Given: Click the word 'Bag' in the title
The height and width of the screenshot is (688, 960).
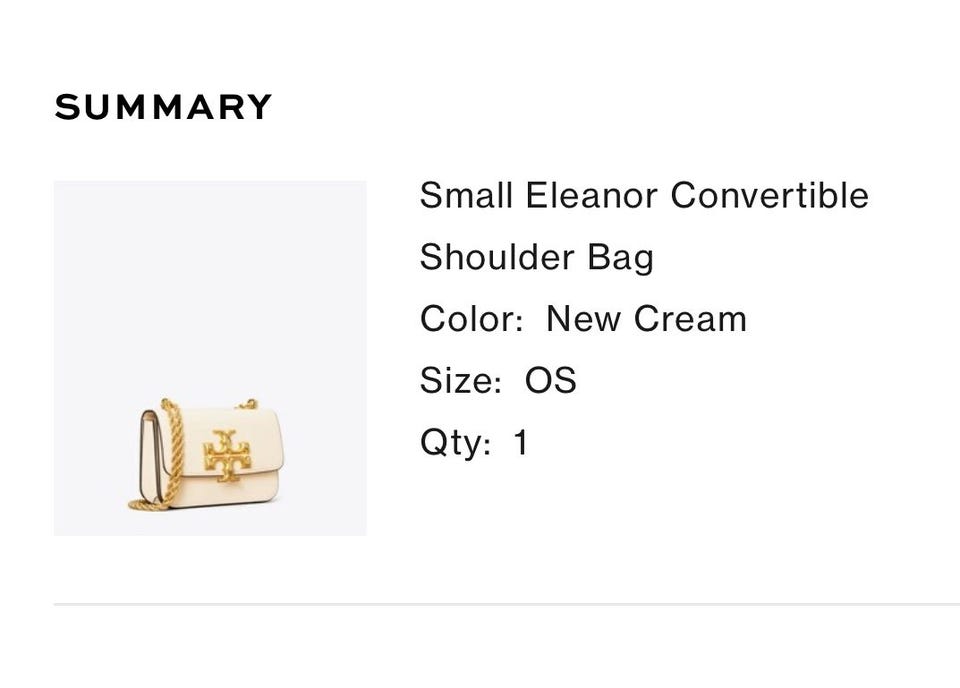Looking at the screenshot, I should 620,257.
